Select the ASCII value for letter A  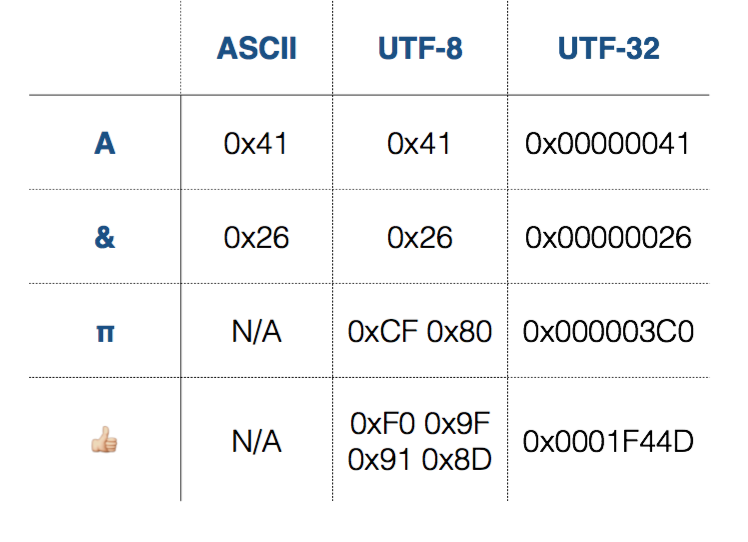(x=257, y=144)
